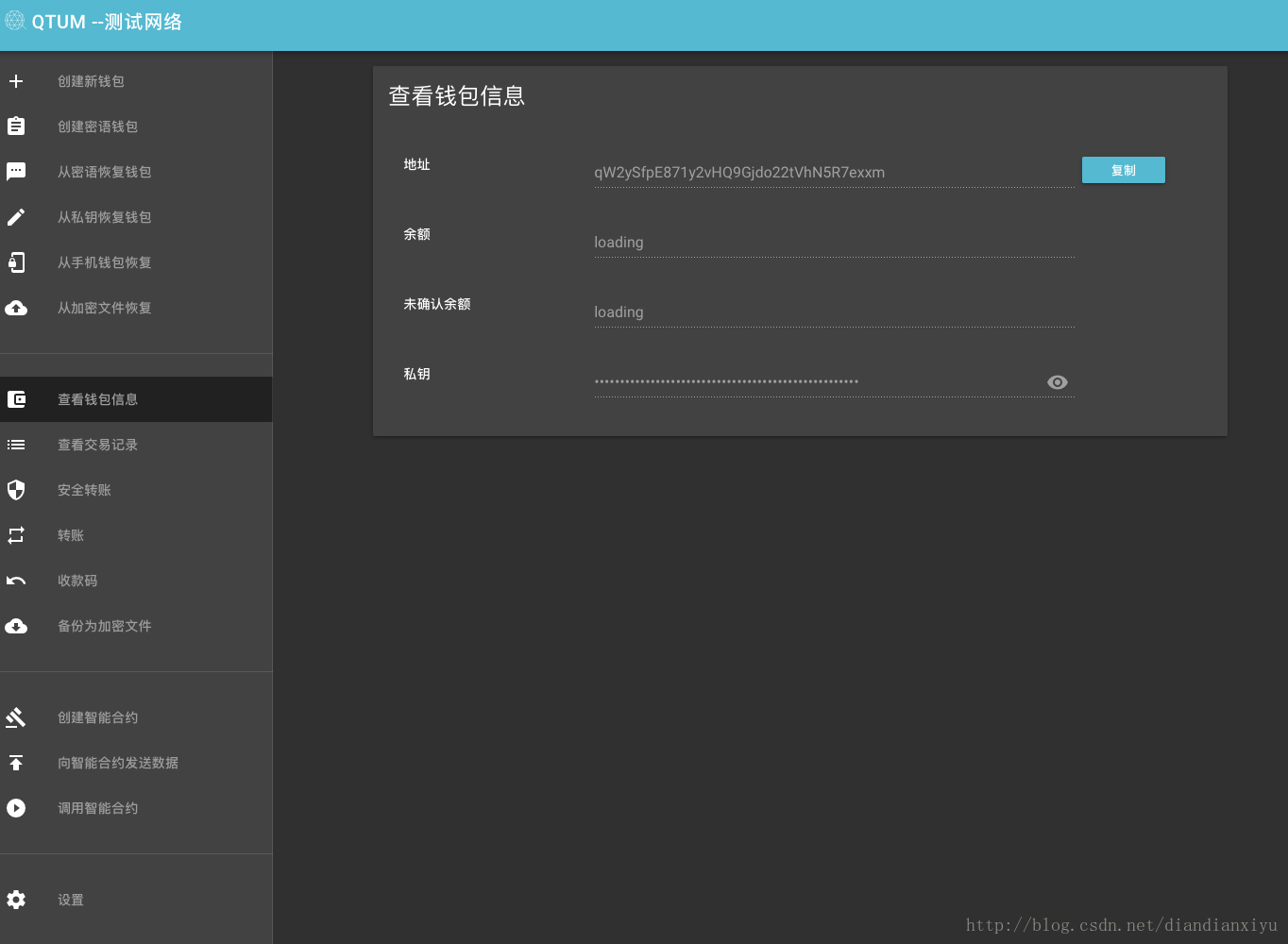This screenshot has height=944, width=1288.
Task: Click the undo arrow icon for 收款码
Action: tap(16, 581)
